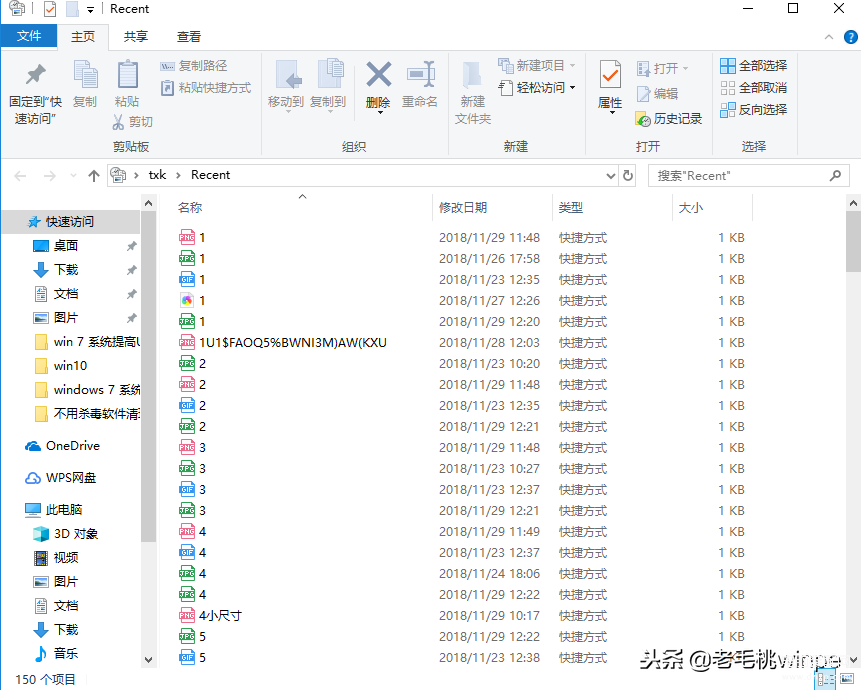This screenshot has height=690, width=861.
Task: Open the Copy to dropdown
Action: coord(331,111)
